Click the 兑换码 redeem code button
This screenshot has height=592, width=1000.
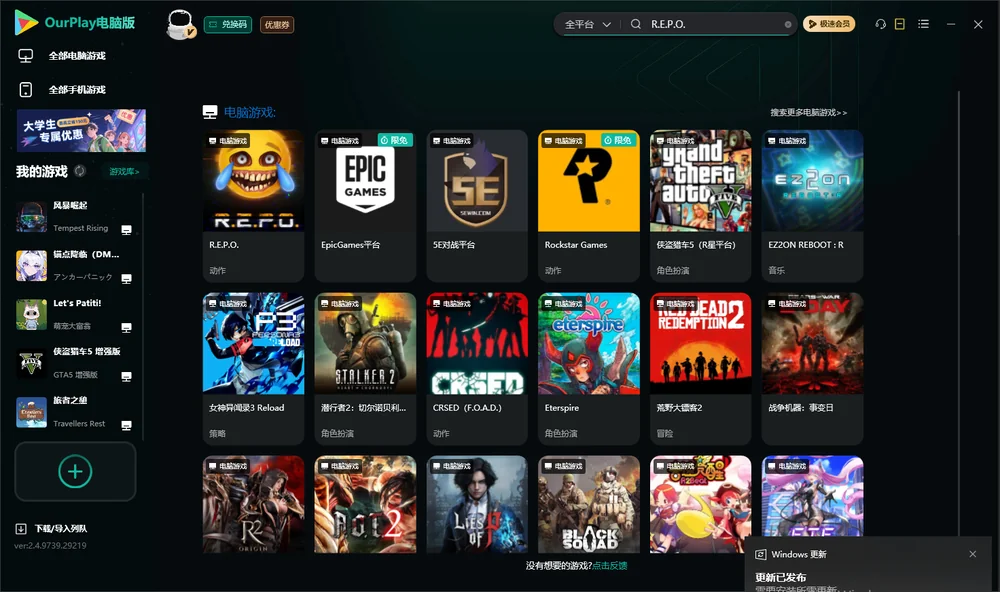[228, 24]
